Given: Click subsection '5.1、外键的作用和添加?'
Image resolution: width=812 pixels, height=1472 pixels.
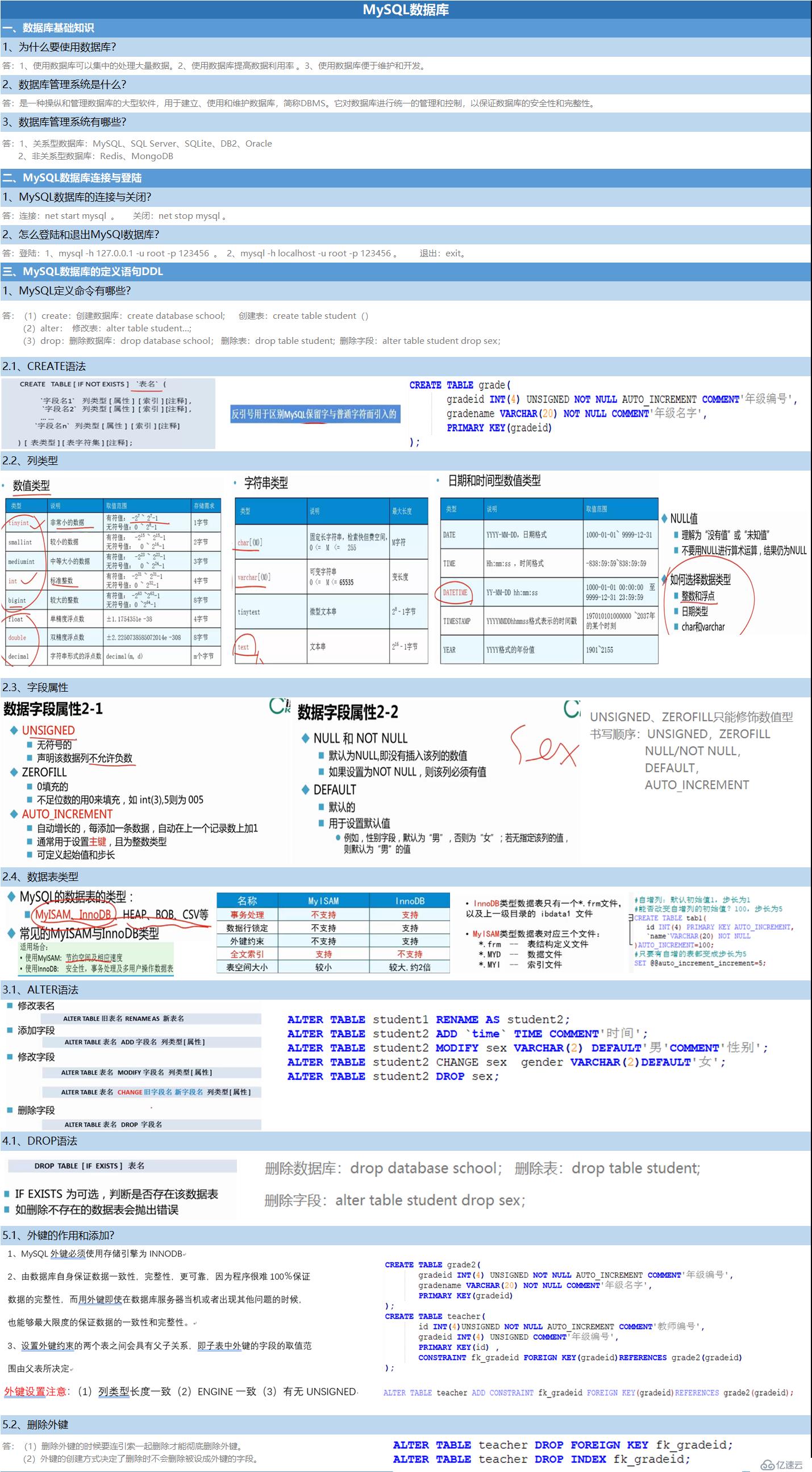Looking at the screenshot, I should (x=59, y=1235).
